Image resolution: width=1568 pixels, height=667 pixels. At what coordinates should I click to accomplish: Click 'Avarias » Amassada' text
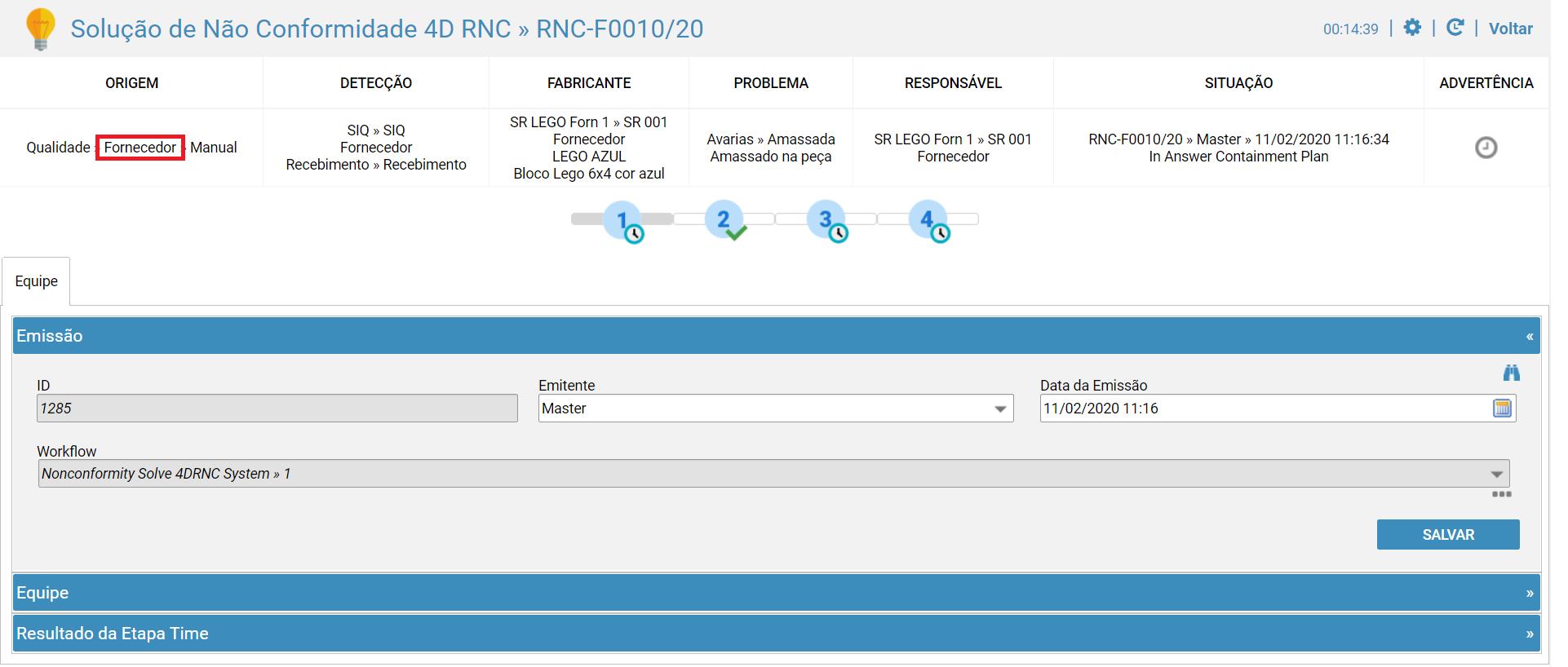(771, 139)
